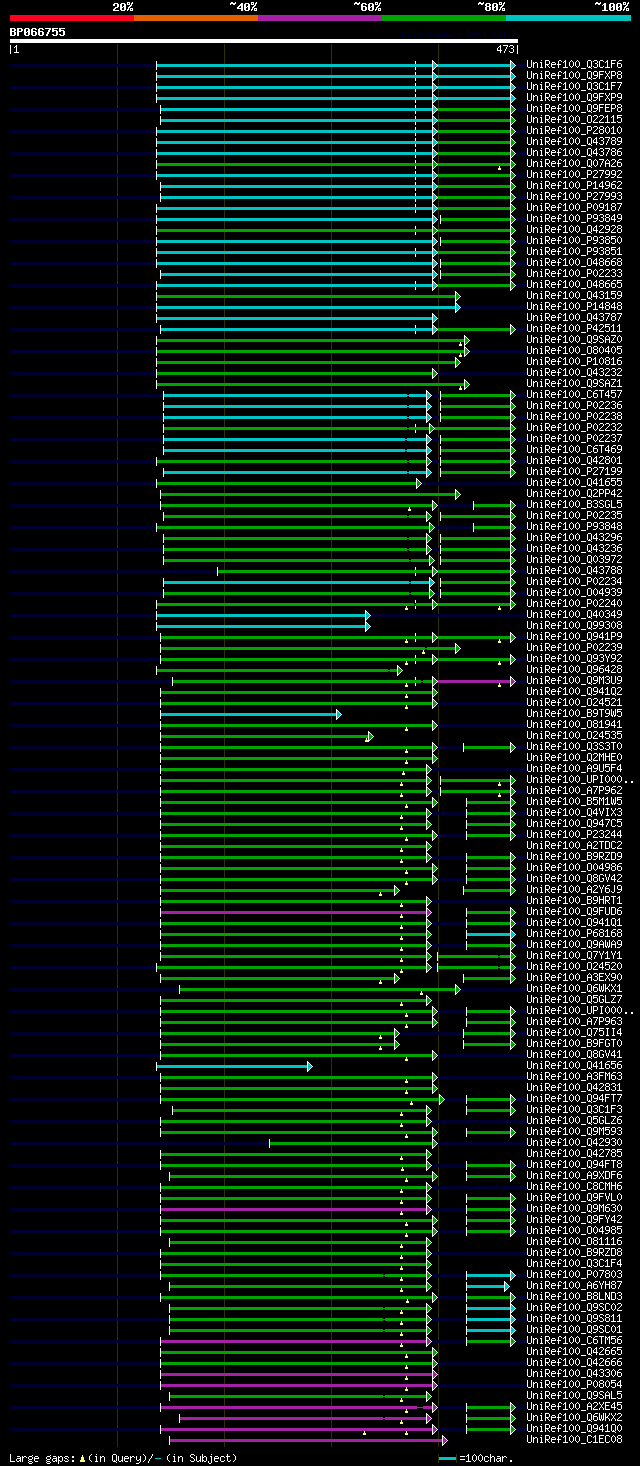Select the UniRef100_P93848 label
The height and width of the screenshot is (1466, 640).
pos(574,526)
